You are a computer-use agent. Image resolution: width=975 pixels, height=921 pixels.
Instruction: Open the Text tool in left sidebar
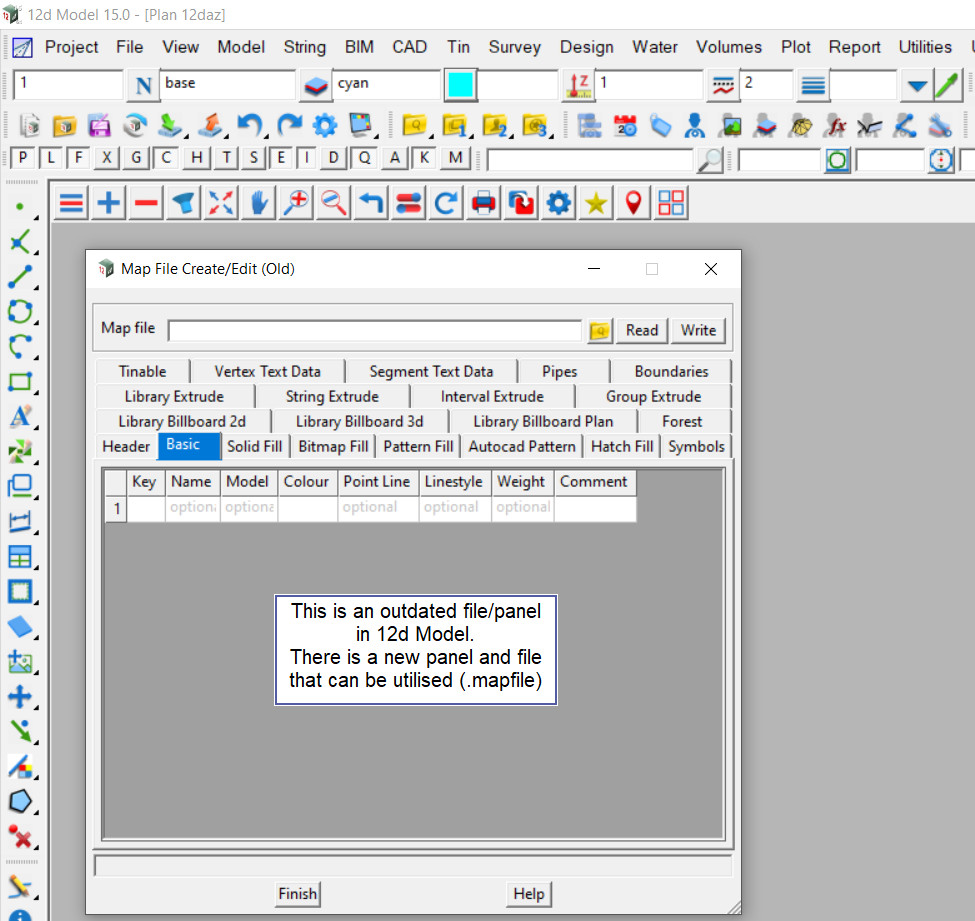click(20, 417)
